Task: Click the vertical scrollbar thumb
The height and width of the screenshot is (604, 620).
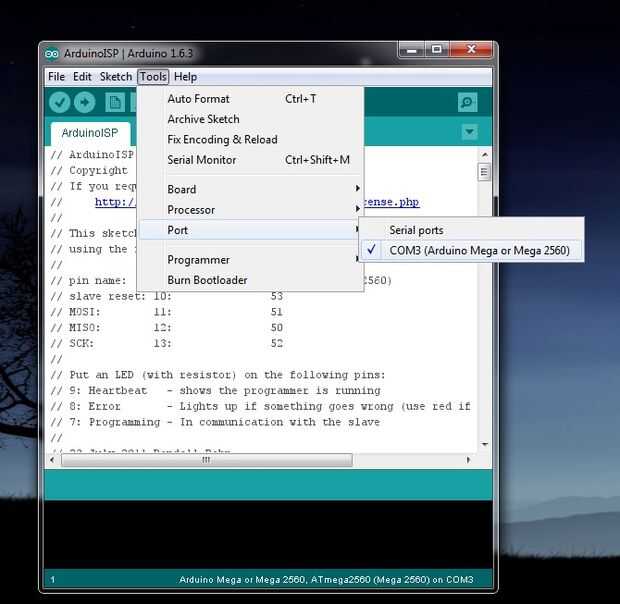Action: click(484, 172)
